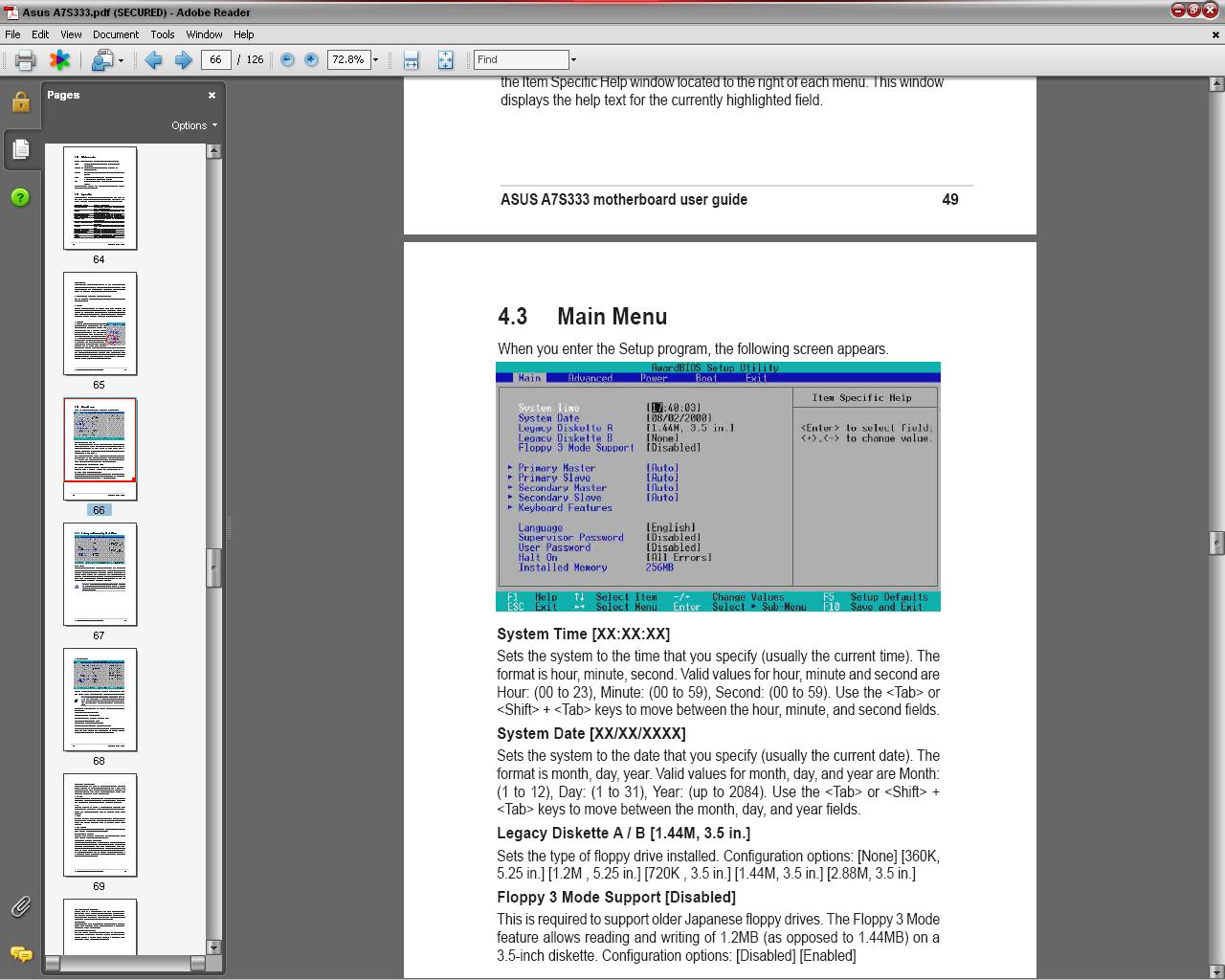
Task: Open the Document menu
Action: (116, 34)
